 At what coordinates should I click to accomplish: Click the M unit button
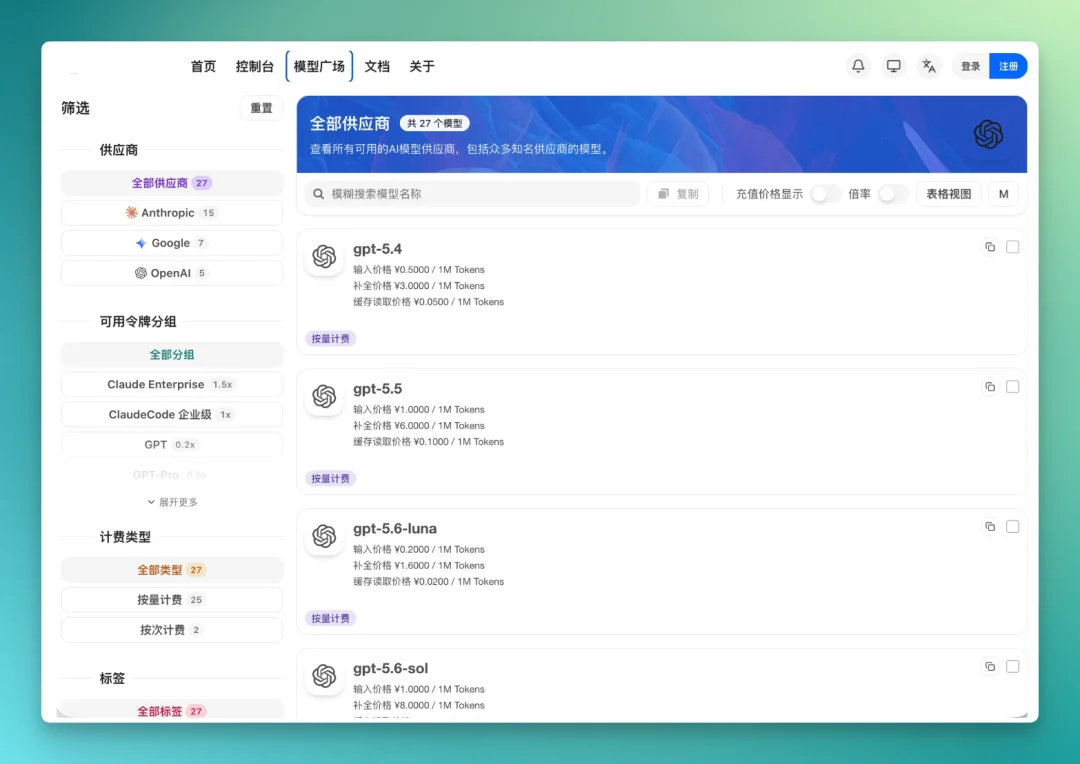pos(1004,194)
